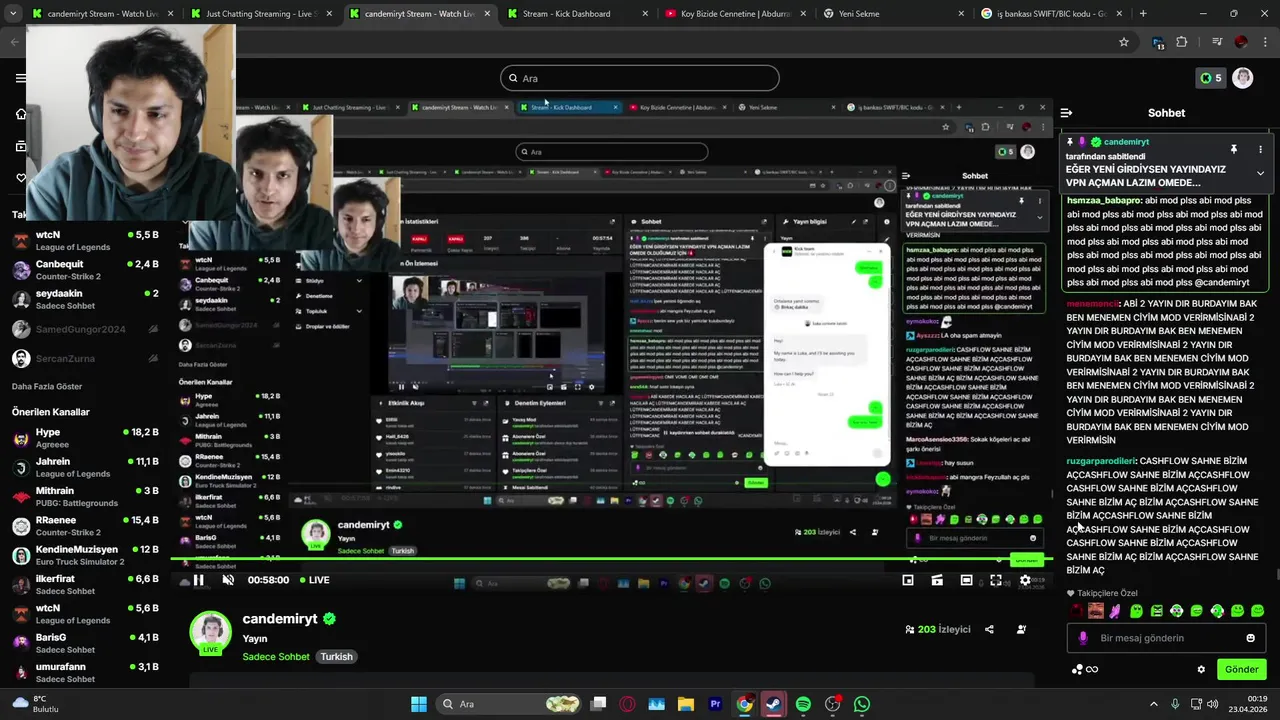Focus the Kick Ara search field

pyautogui.click(x=640, y=78)
